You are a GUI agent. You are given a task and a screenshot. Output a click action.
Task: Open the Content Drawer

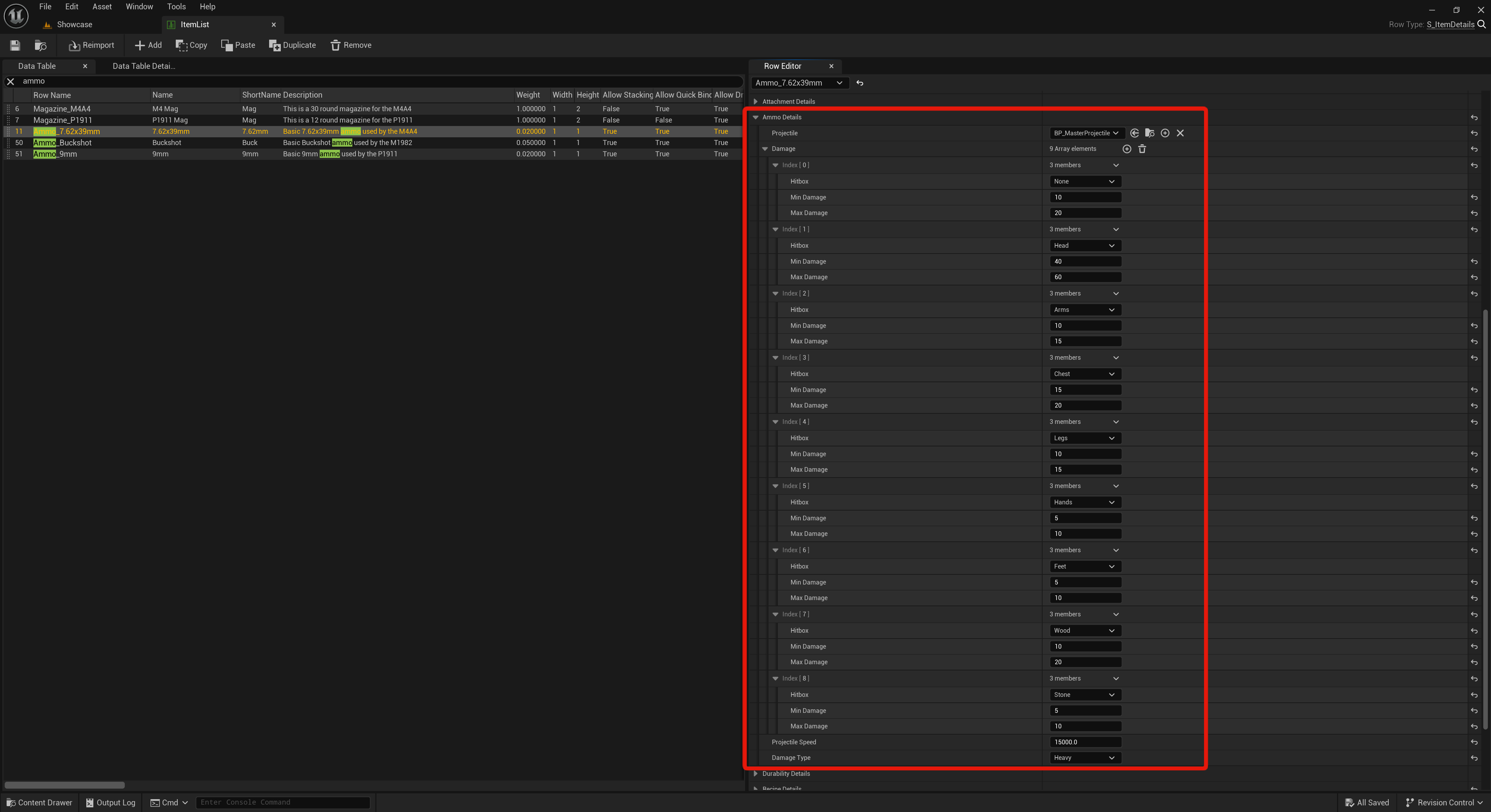coord(39,803)
